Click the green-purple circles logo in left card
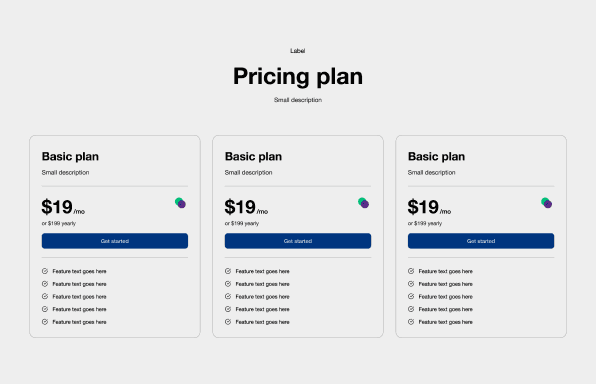 point(180,203)
